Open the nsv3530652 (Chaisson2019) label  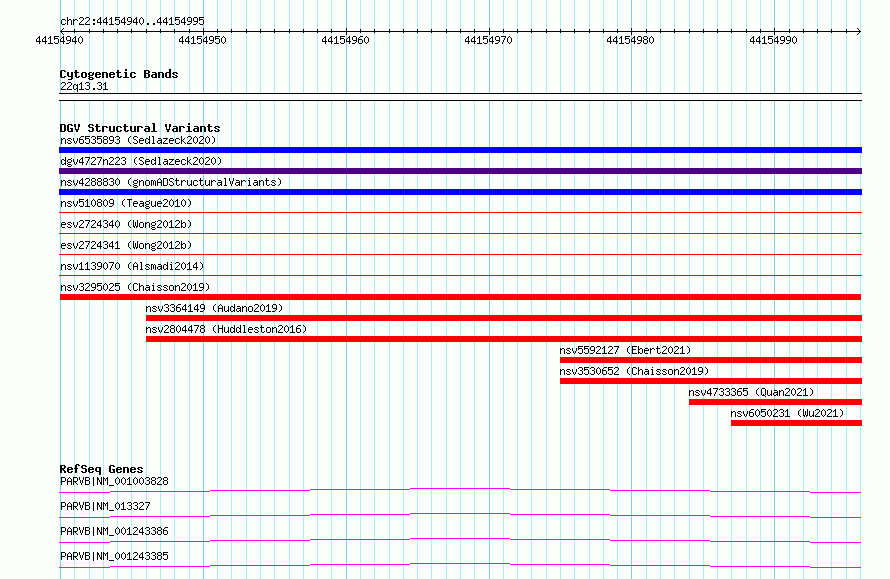(634, 371)
